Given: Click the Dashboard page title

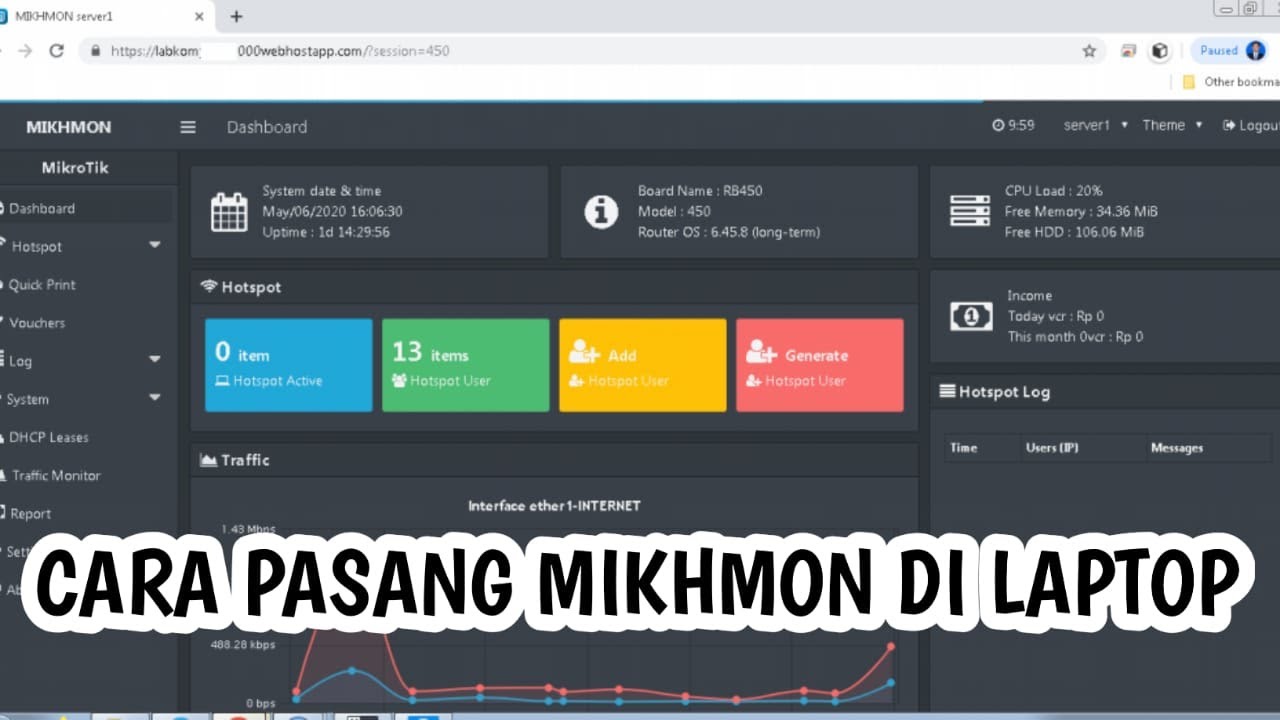Looking at the screenshot, I should click(267, 127).
